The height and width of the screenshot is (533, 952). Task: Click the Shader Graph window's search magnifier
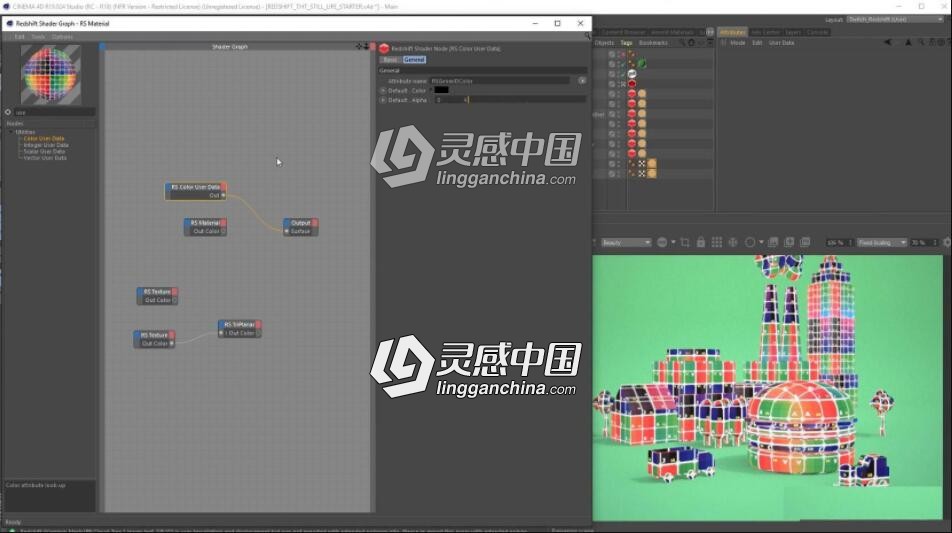[x=587, y=37]
